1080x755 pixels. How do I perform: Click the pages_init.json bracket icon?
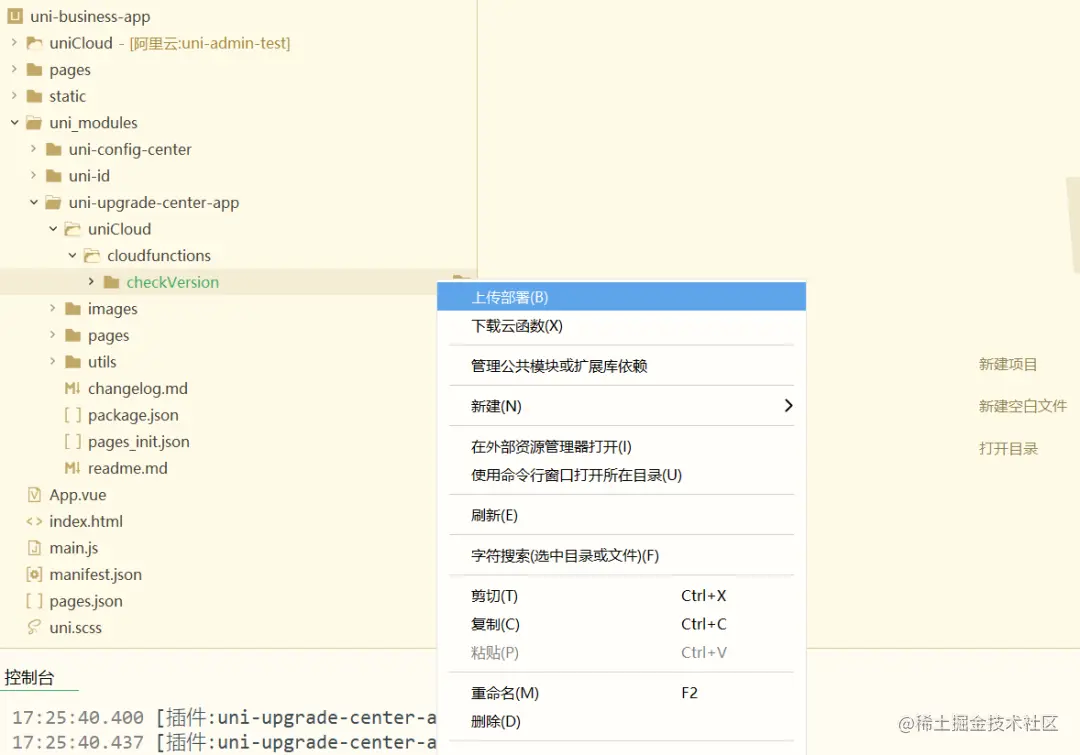(x=72, y=442)
